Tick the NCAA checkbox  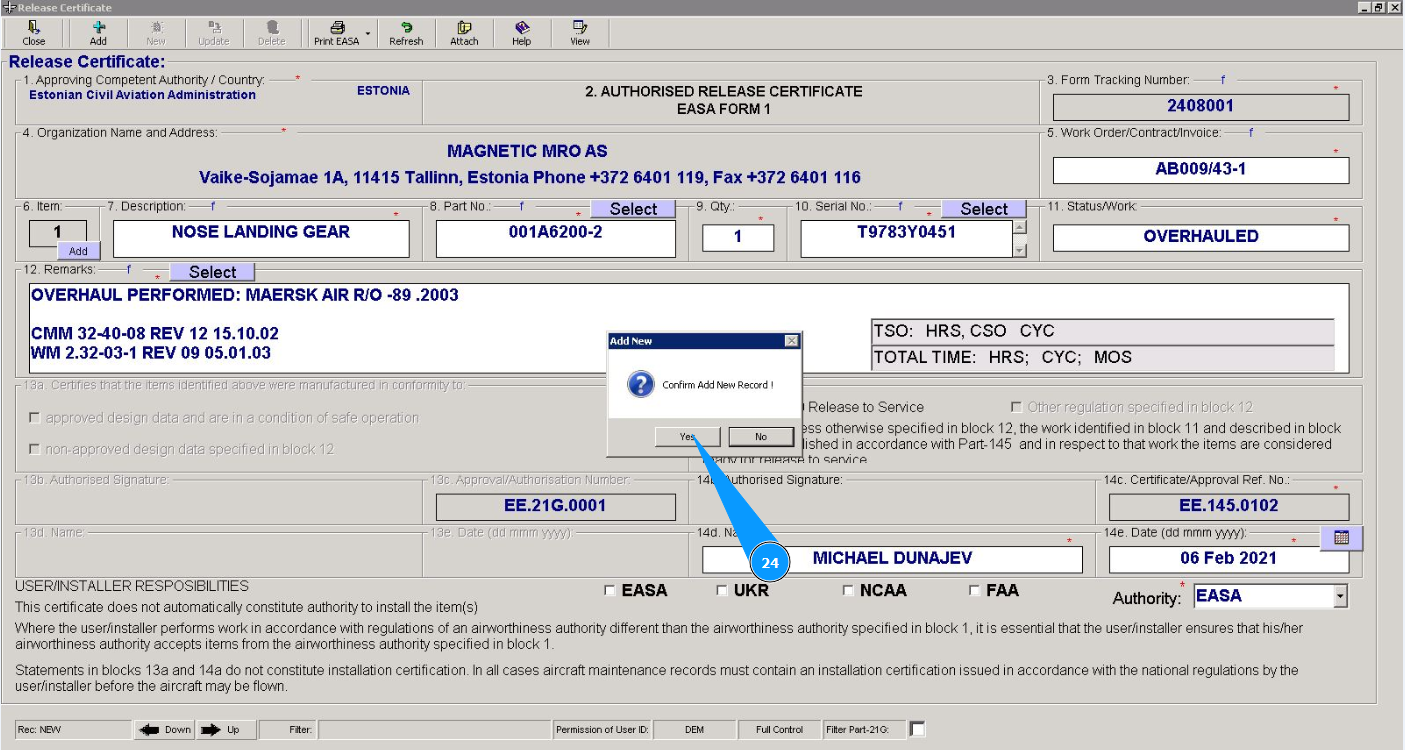pyautogui.click(x=848, y=591)
